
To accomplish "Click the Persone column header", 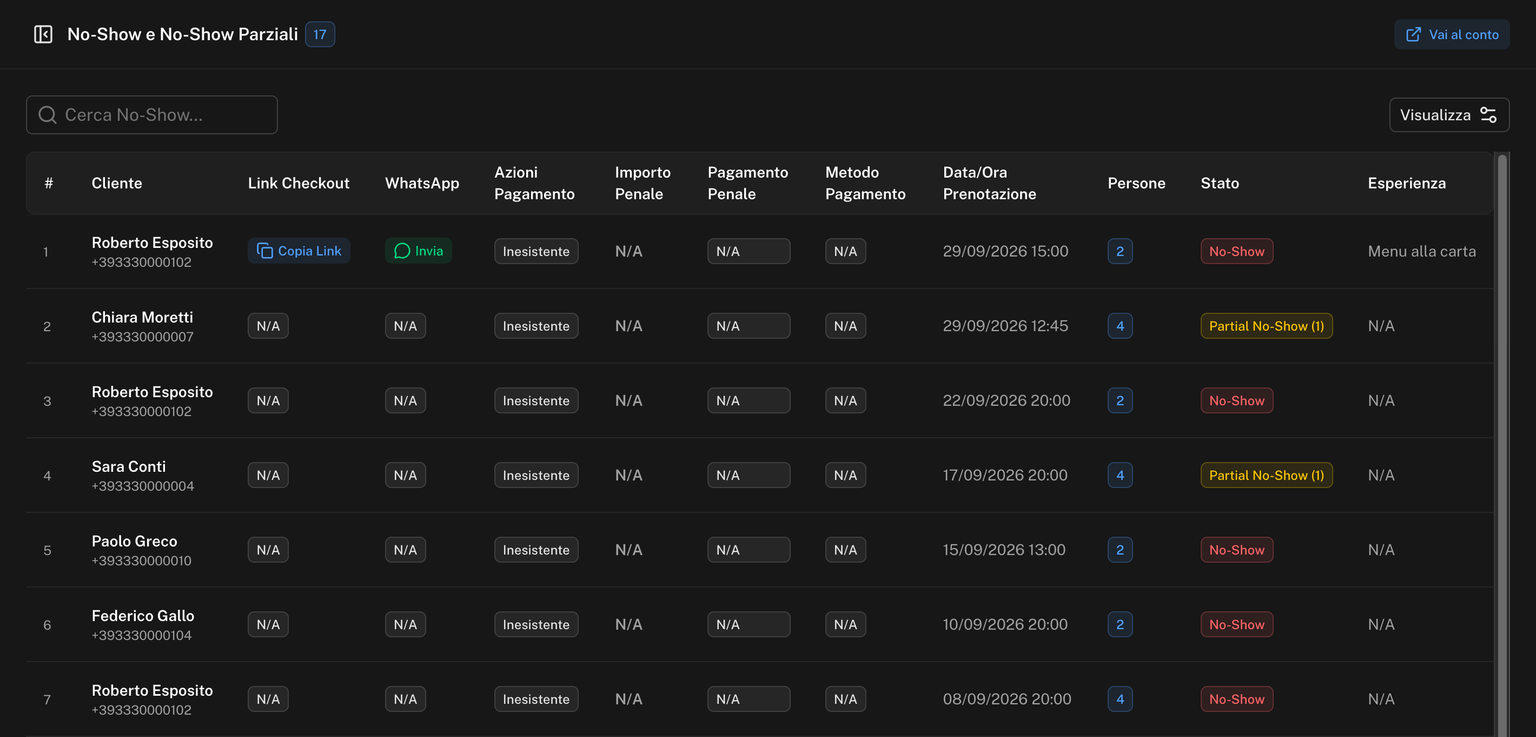I will [1137, 183].
